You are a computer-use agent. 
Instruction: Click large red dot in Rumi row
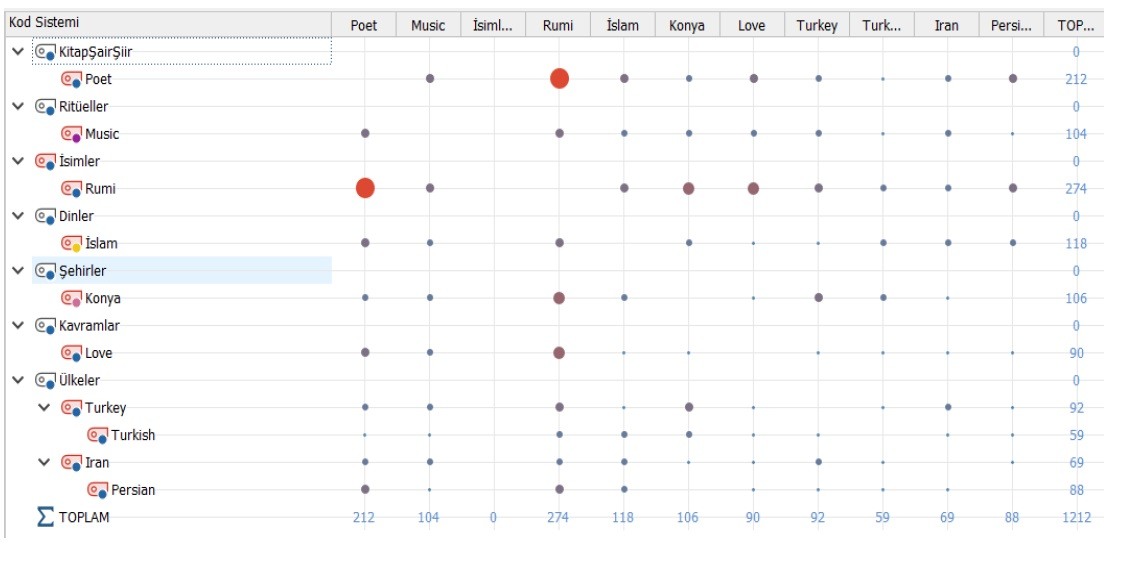point(365,188)
